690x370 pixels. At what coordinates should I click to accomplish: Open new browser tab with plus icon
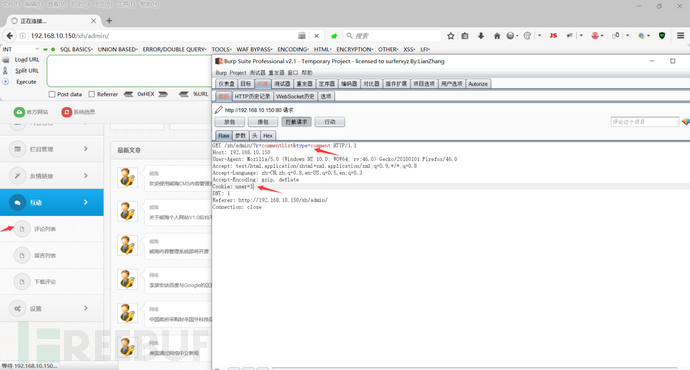click(109, 21)
